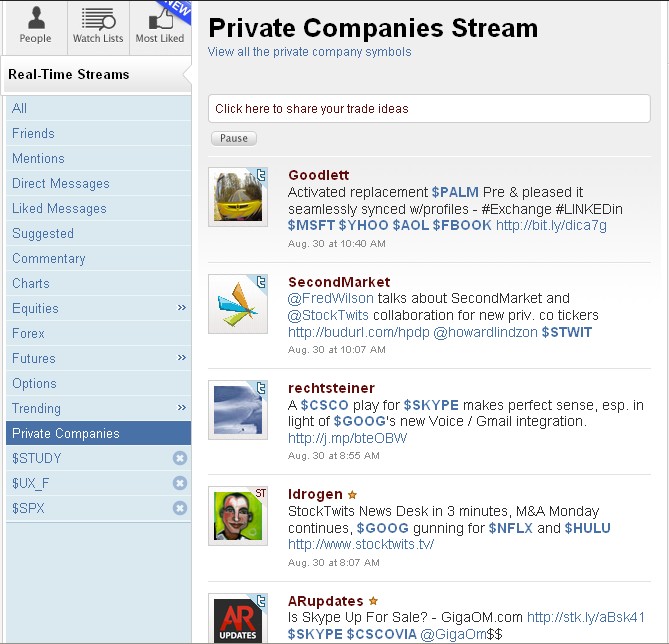Pause the live stream
669x644 pixels.
[234, 138]
